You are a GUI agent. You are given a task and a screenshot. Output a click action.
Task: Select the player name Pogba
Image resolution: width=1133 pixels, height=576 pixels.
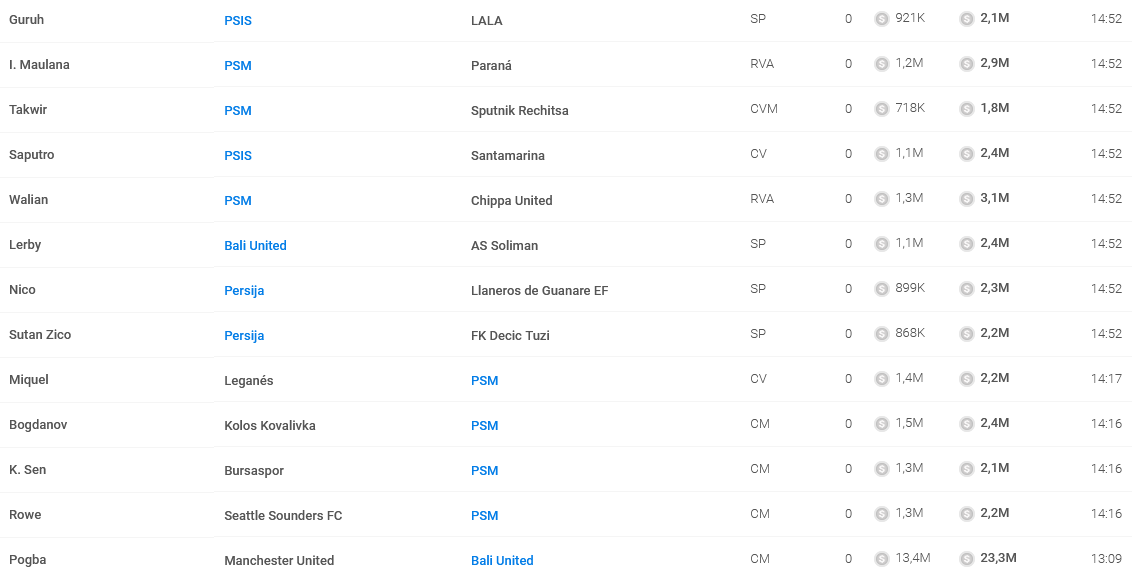(27, 560)
